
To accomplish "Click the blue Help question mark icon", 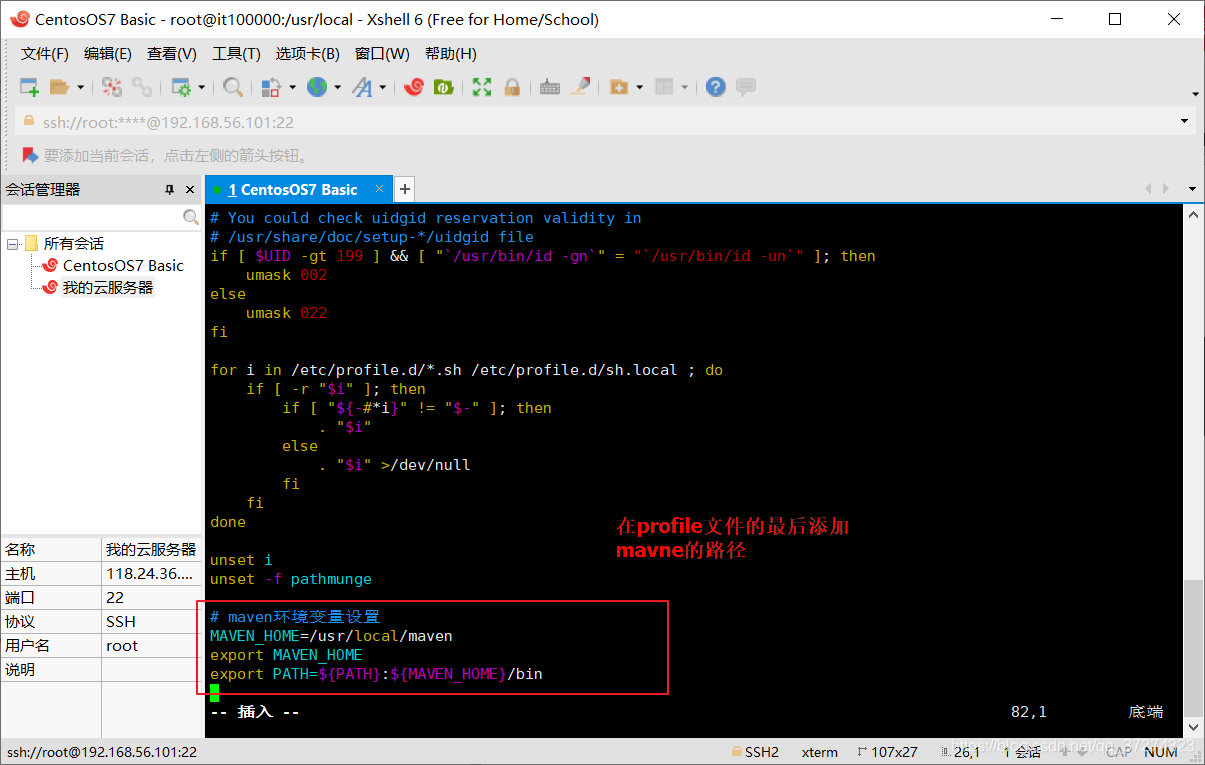I will pos(715,87).
